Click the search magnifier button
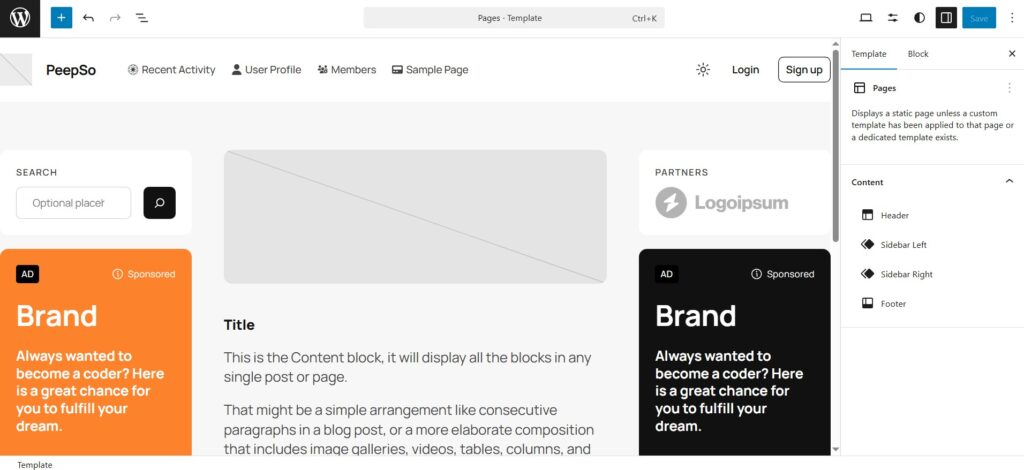Viewport: 1024px width, 470px height. click(159, 203)
